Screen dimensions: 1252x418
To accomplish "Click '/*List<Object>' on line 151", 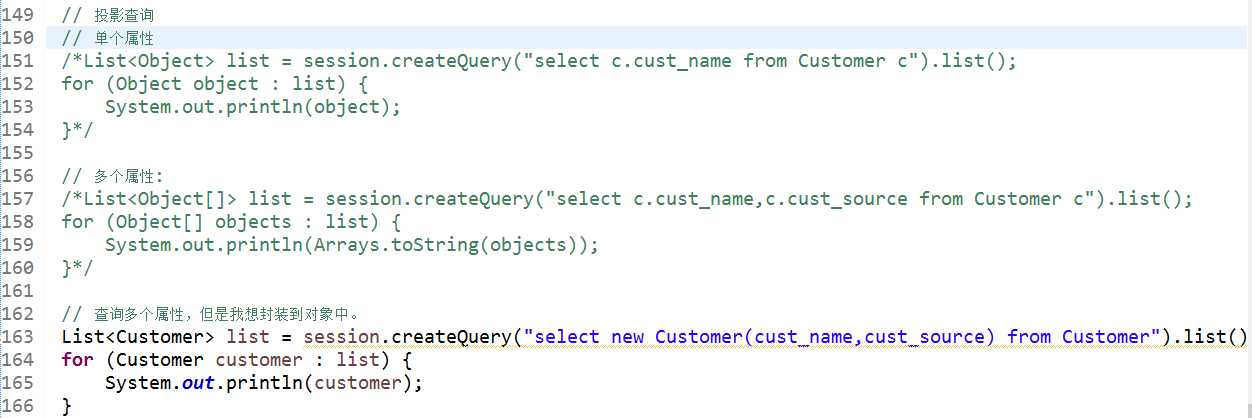I will pyautogui.click(x=138, y=61).
